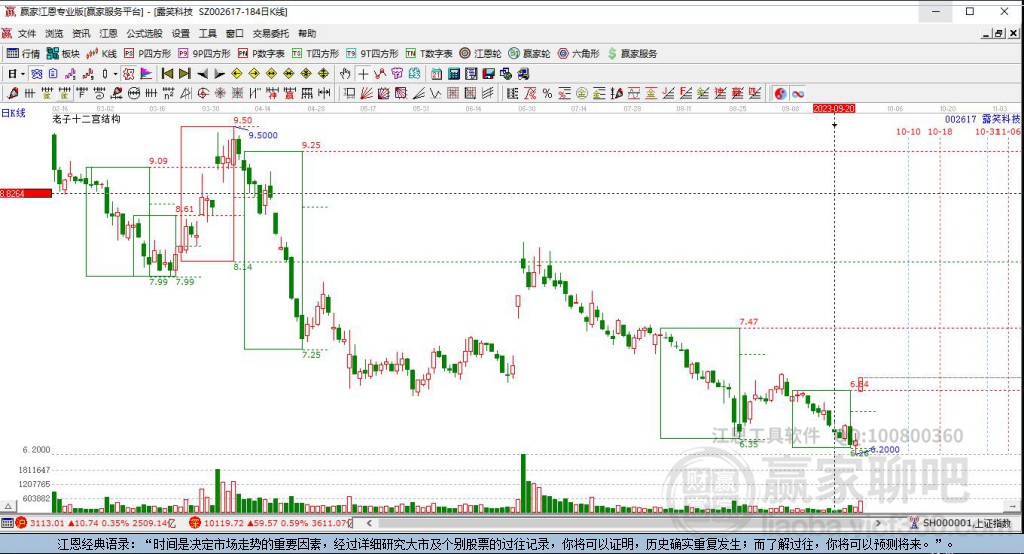This screenshot has width=1024, height=554.
Task: Open the 文件 menu
Action: (27, 33)
